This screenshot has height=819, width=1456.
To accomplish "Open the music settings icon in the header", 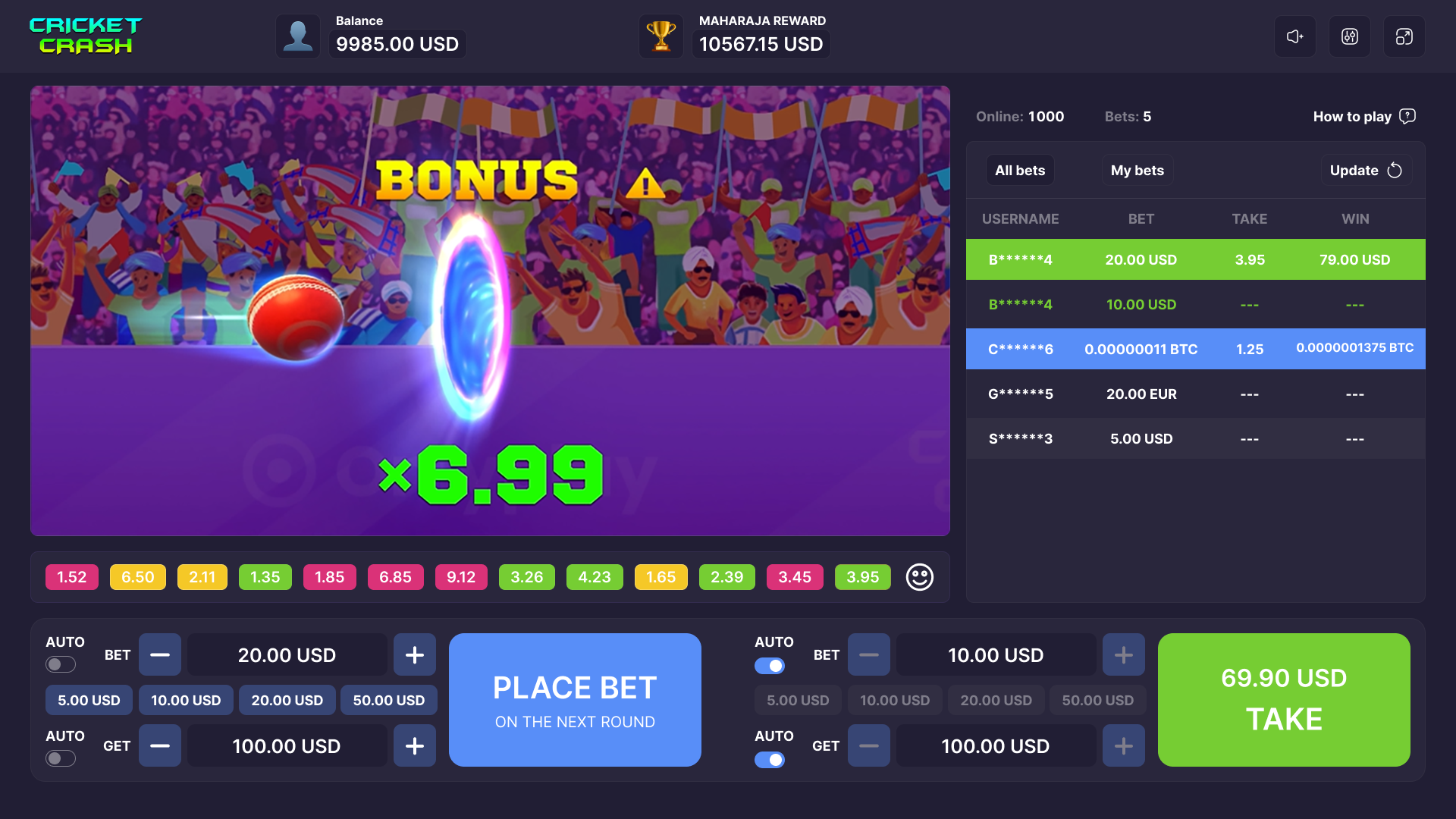I will coord(1350,36).
